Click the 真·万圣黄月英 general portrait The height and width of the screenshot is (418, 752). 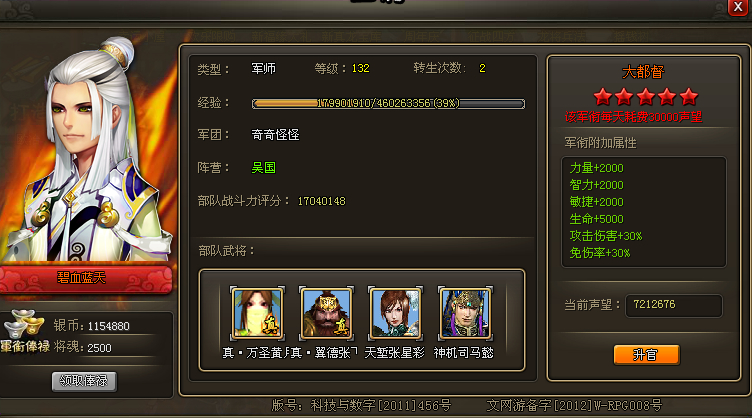pos(258,313)
